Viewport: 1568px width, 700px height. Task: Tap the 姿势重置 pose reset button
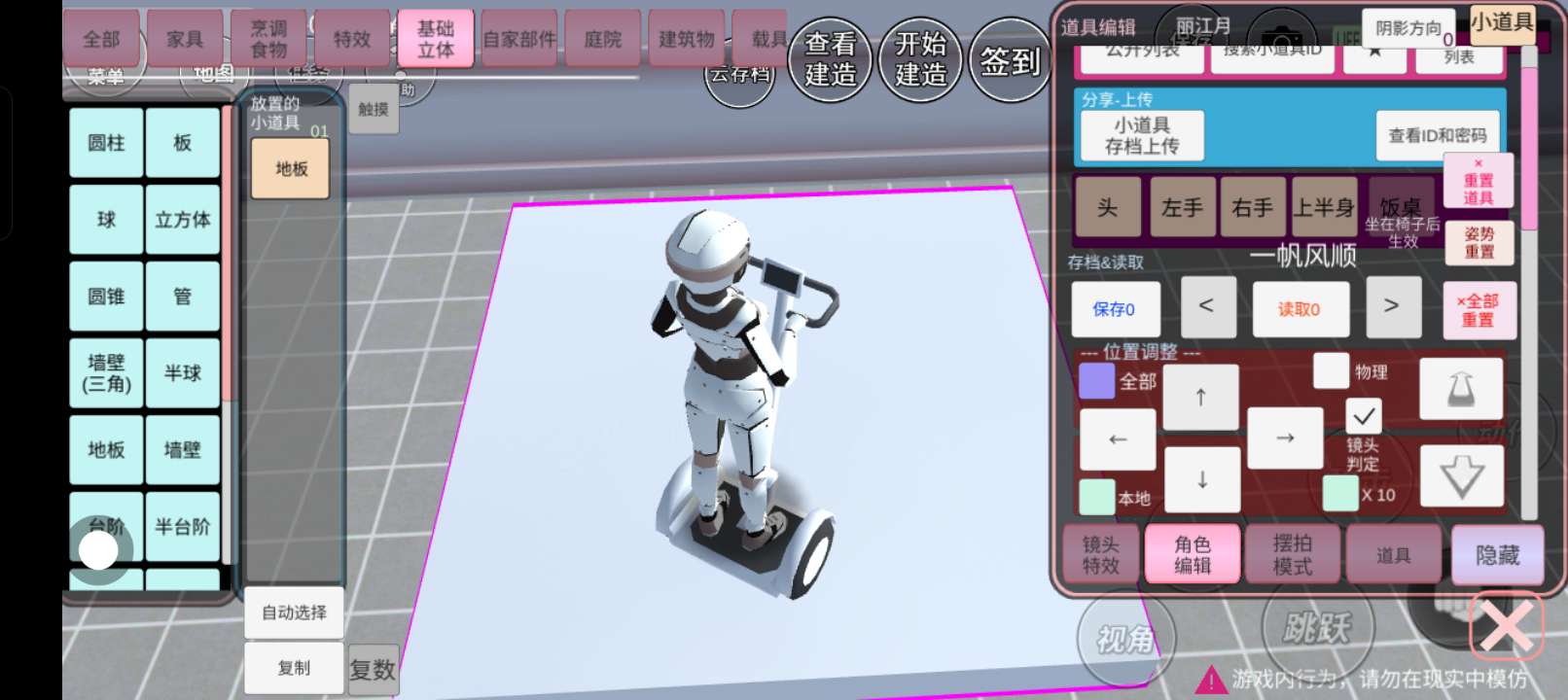click(1479, 242)
